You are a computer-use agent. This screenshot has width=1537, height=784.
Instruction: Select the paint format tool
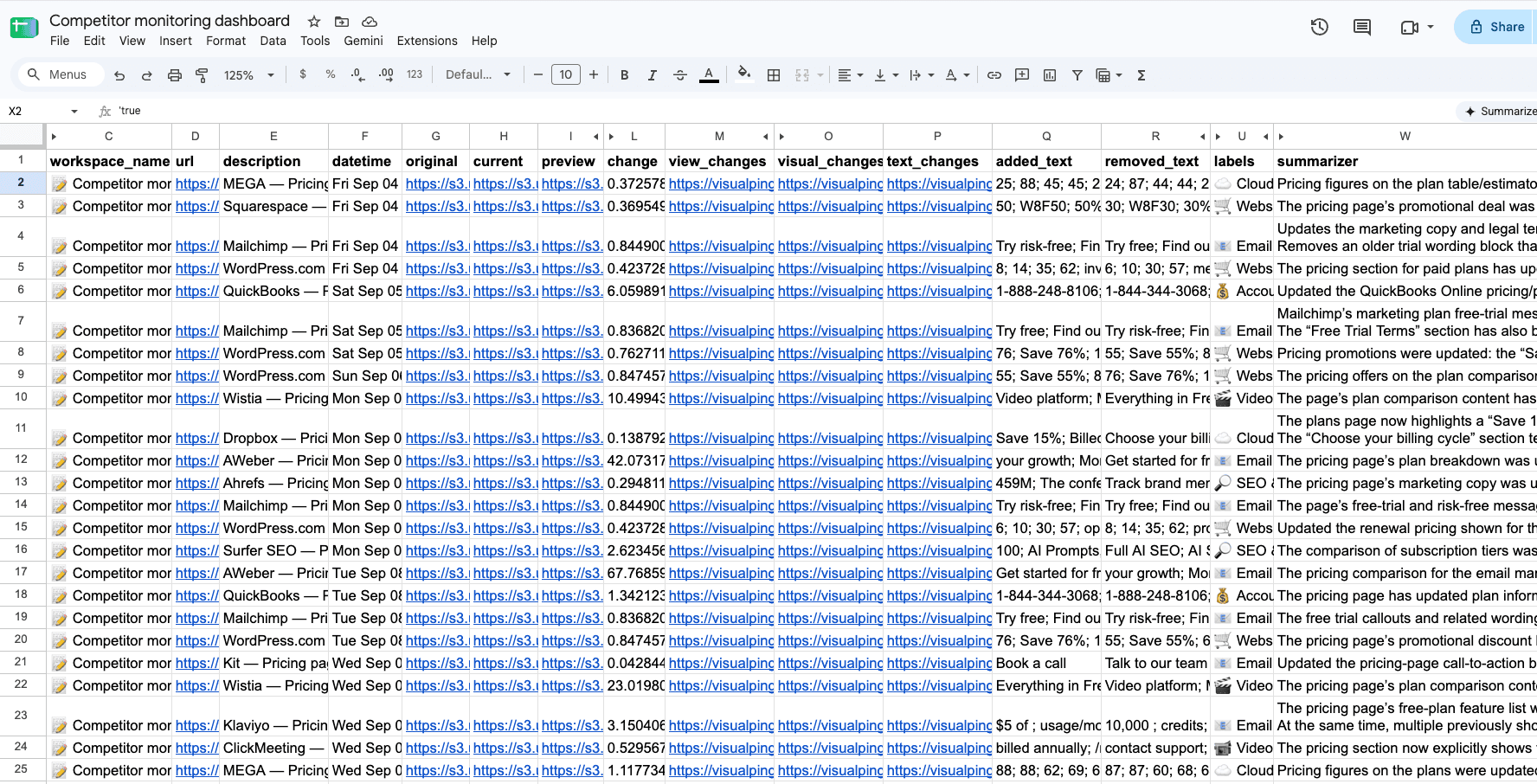pyautogui.click(x=202, y=75)
